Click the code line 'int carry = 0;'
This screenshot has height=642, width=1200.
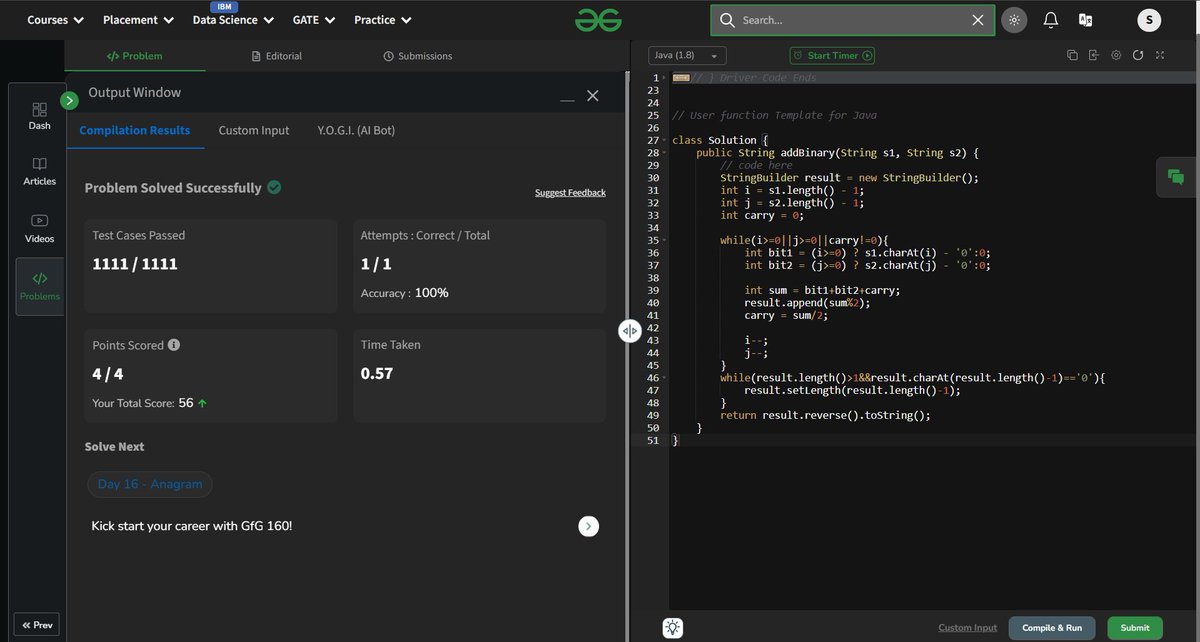point(762,215)
